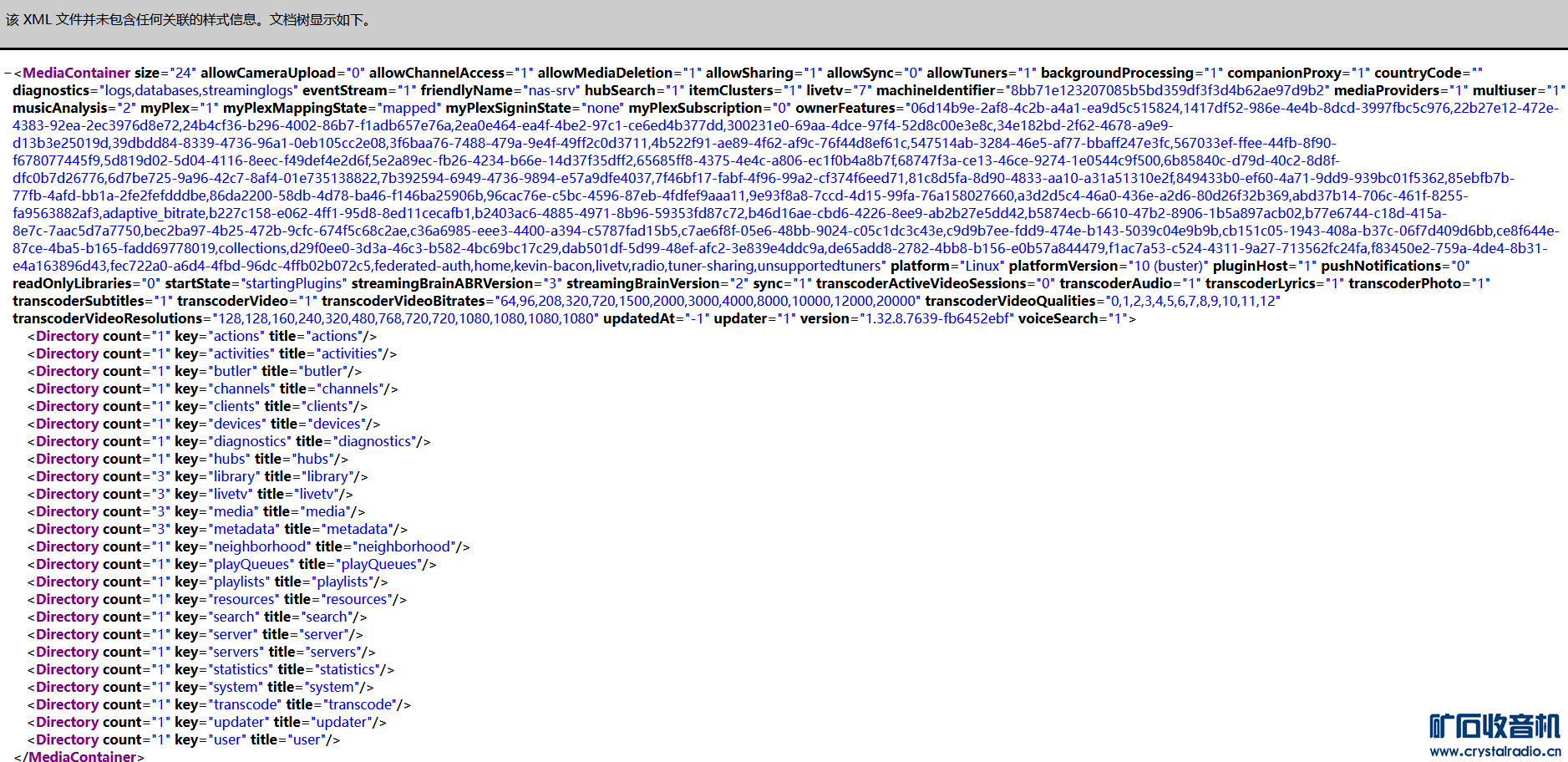This screenshot has width=1568, height=762.
Task: Select the Directory row with key "resources"
Action: click(217, 600)
